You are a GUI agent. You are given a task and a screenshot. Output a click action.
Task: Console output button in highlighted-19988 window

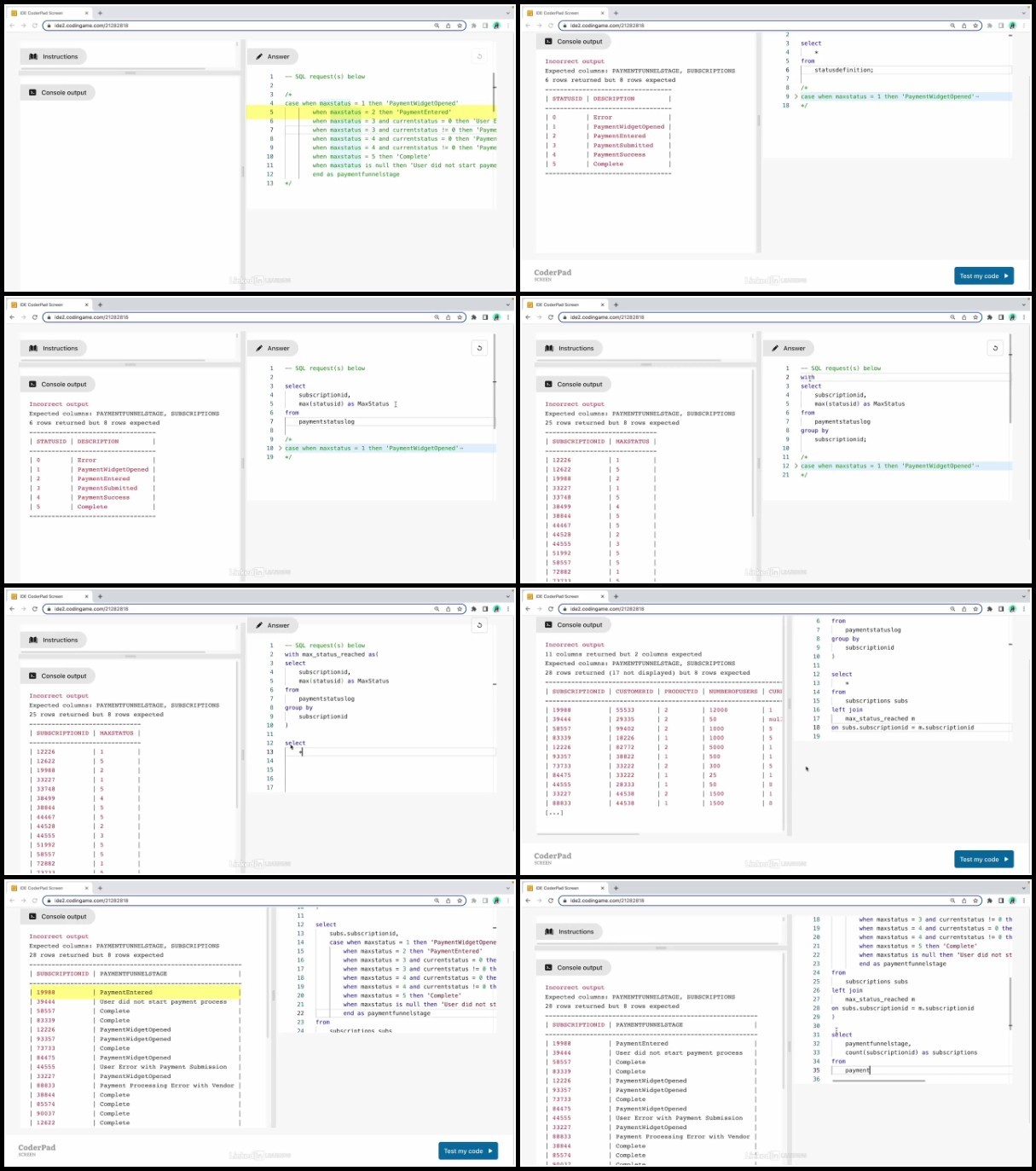pyautogui.click(x=57, y=916)
